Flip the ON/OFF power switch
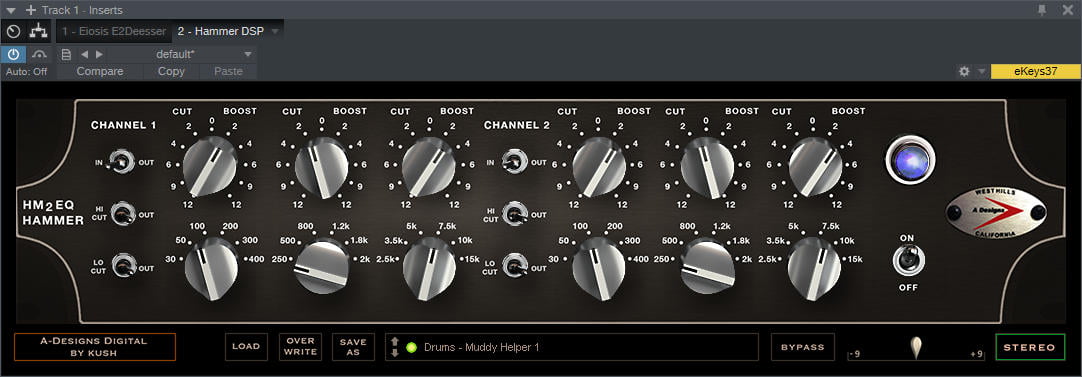The height and width of the screenshot is (377, 1082). tap(908, 260)
